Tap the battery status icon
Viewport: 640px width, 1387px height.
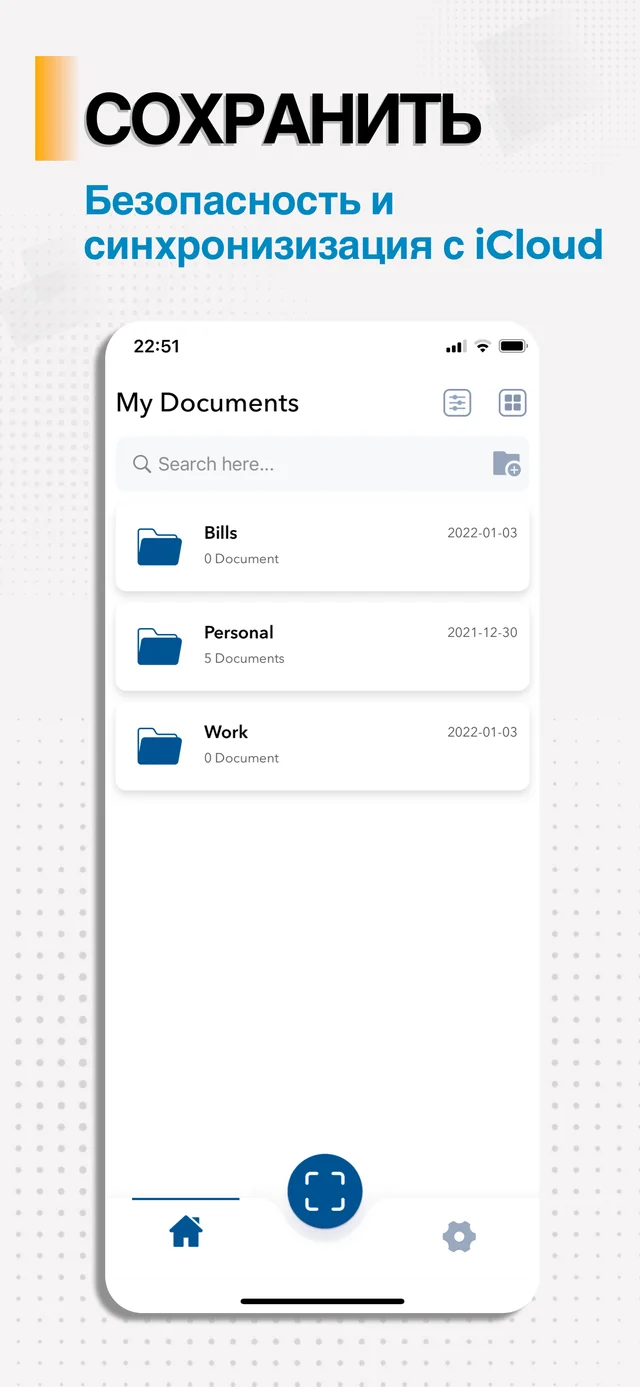[x=513, y=346]
